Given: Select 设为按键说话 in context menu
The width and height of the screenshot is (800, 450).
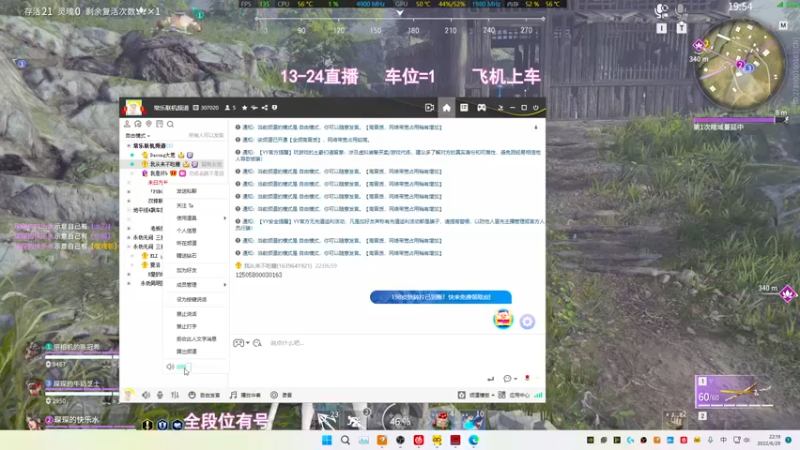Looking at the screenshot, I should pos(192,299).
